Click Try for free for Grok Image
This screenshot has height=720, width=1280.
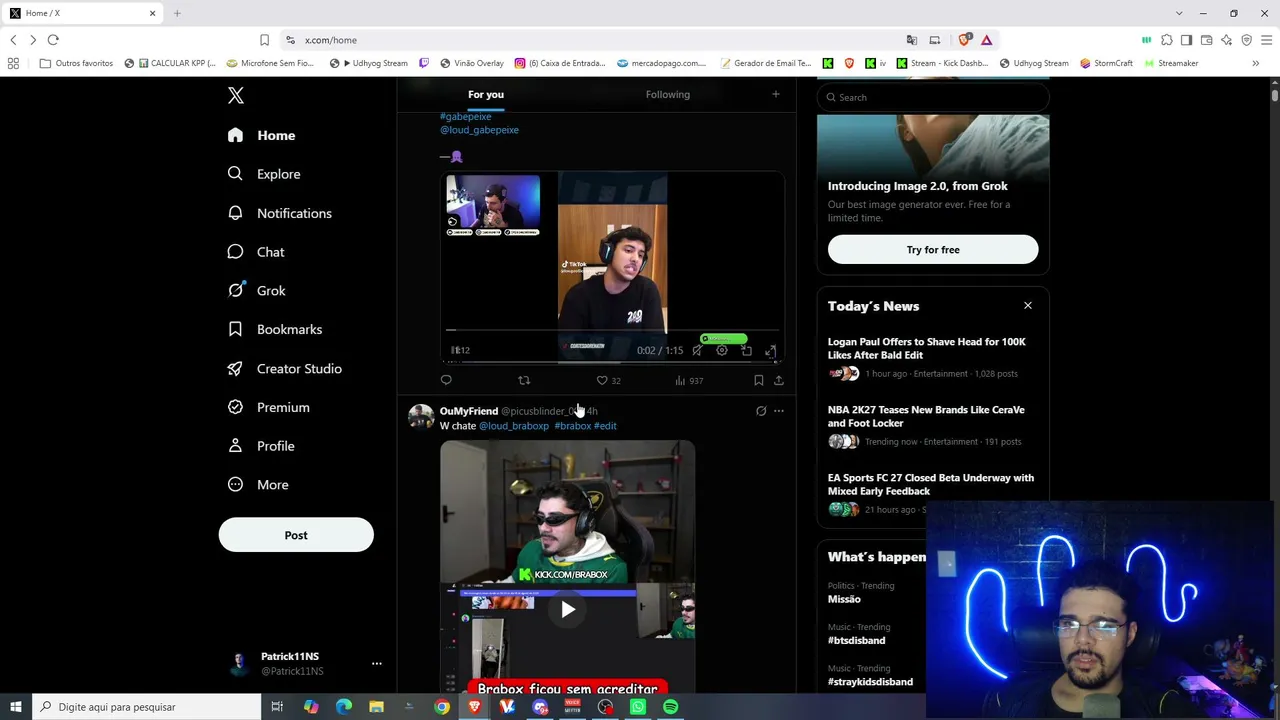933,249
